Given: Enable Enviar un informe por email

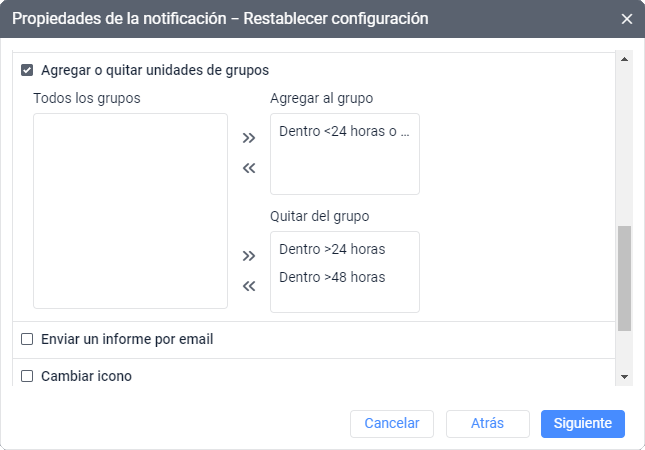Looking at the screenshot, I should click(x=27, y=339).
